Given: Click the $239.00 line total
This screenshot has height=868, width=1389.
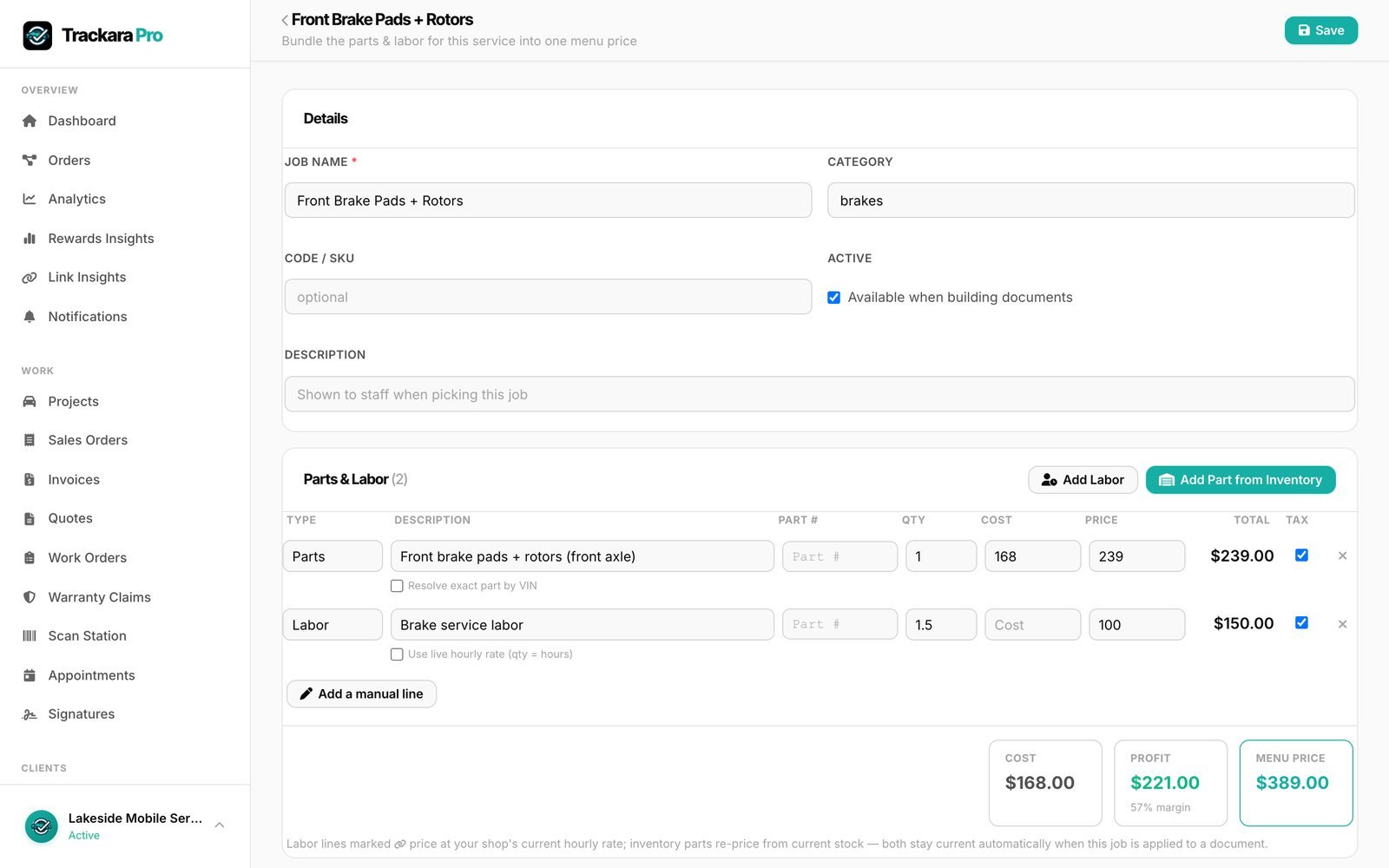Looking at the screenshot, I should [1242, 556].
